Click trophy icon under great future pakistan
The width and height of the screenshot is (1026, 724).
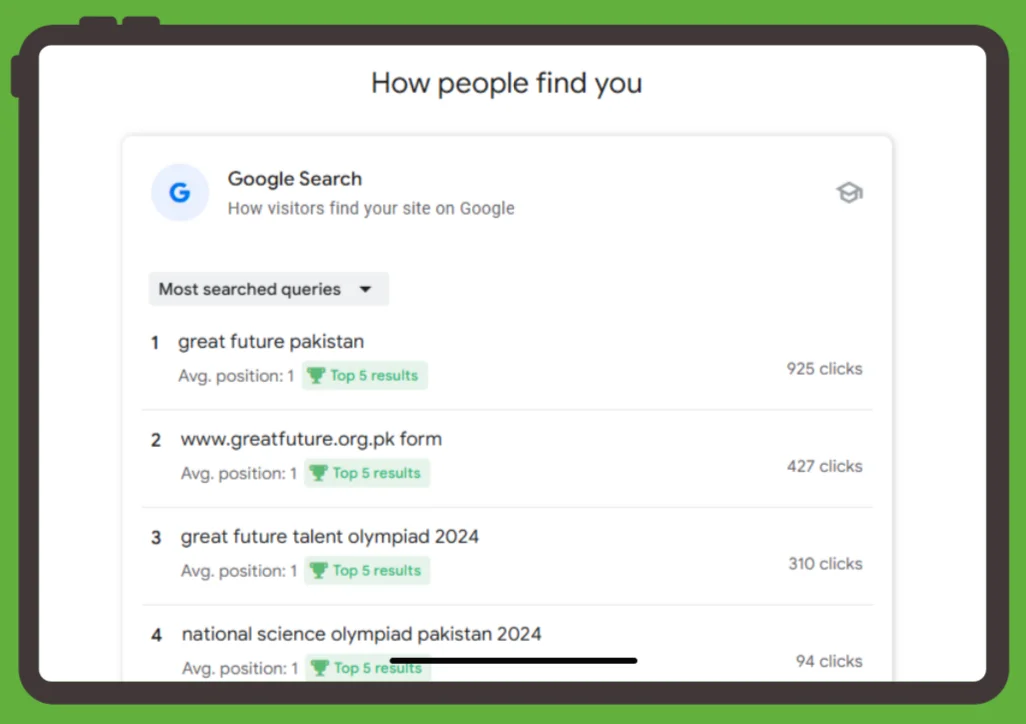(x=316, y=376)
